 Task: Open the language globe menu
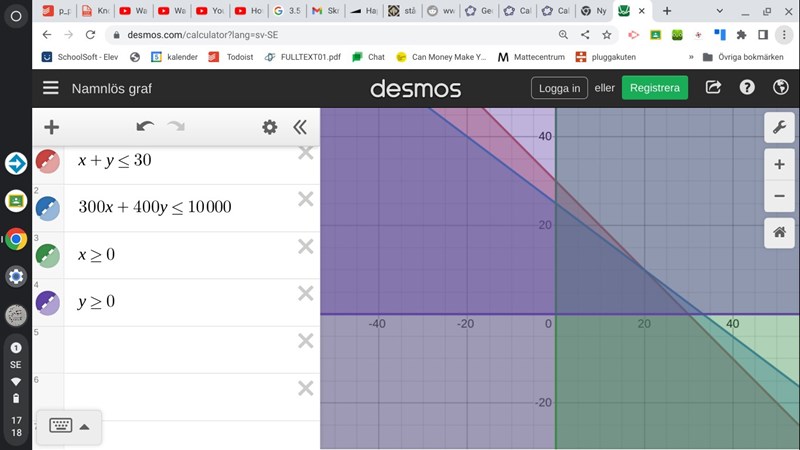780,88
